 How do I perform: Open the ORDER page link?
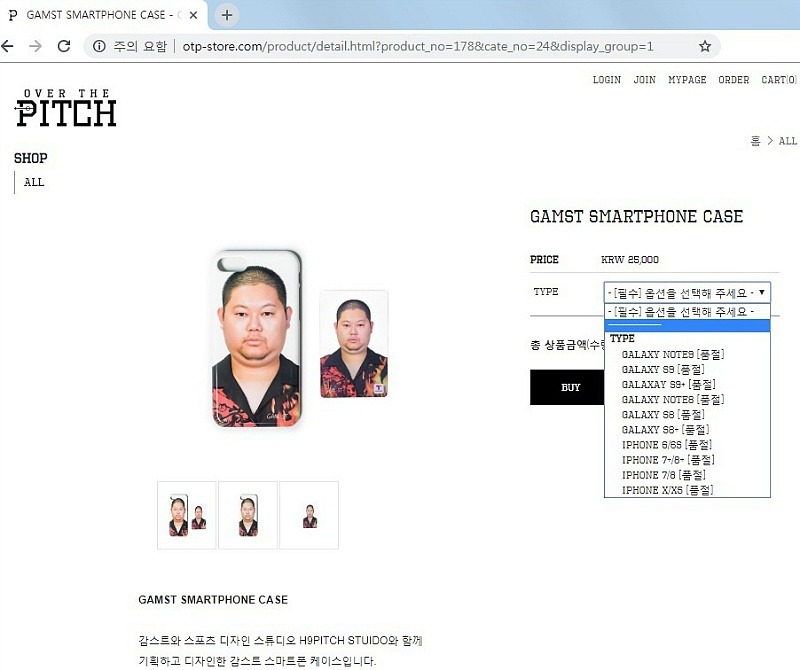734,80
